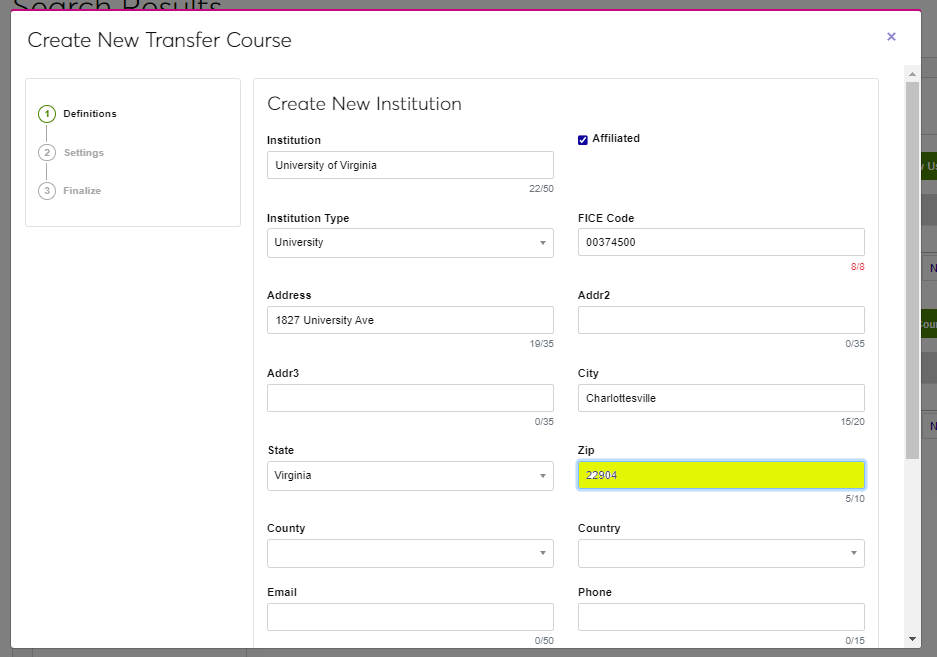Expand the State dropdown showing Virginia

click(x=410, y=476)
